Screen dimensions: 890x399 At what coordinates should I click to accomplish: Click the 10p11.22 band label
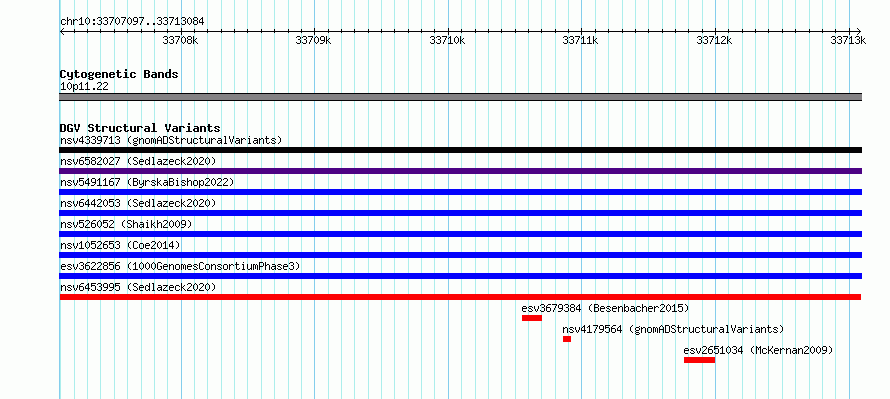coord(84,87)
